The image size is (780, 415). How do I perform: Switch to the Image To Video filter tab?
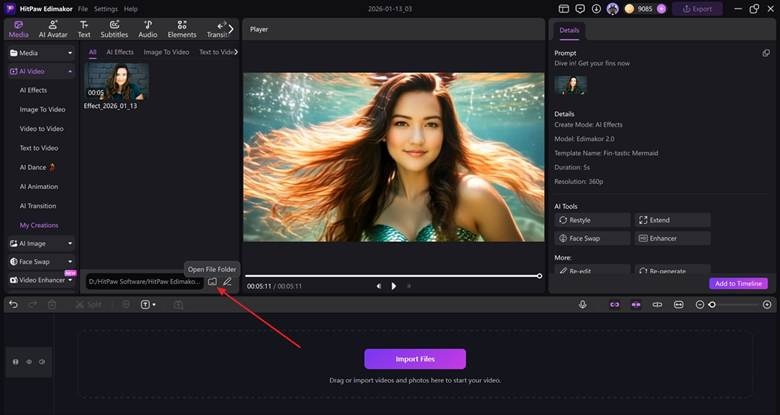pyautogui.click(x=166, y=52)
